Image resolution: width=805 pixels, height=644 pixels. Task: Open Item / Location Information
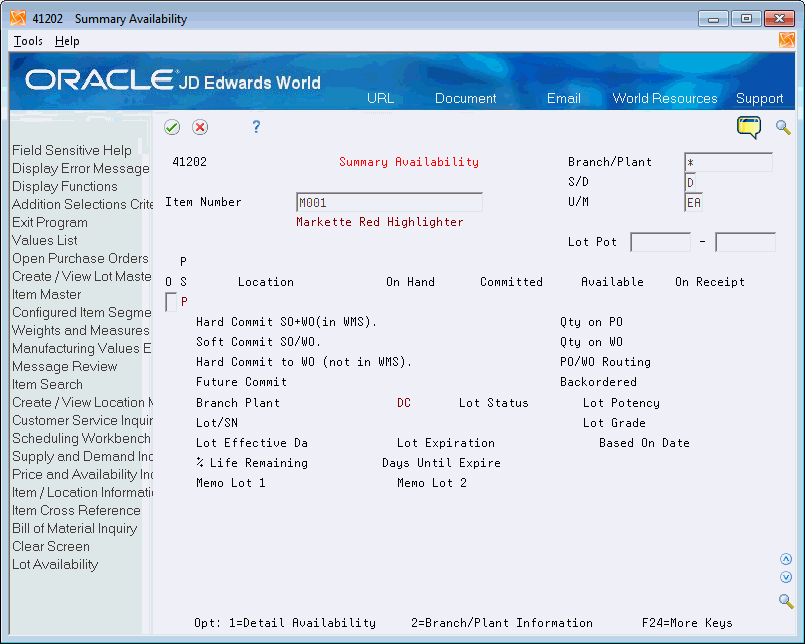(82, 493)
